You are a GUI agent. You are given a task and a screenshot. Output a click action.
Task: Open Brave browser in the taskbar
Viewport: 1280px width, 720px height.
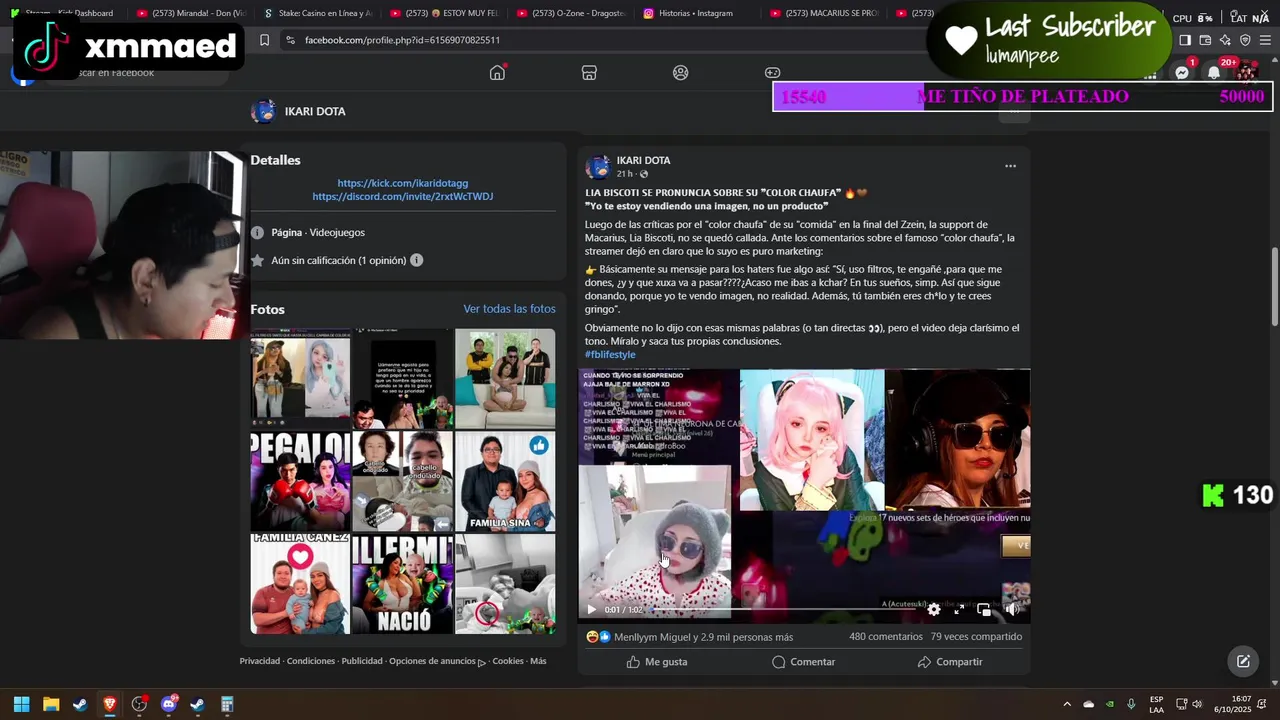(110, 704)
